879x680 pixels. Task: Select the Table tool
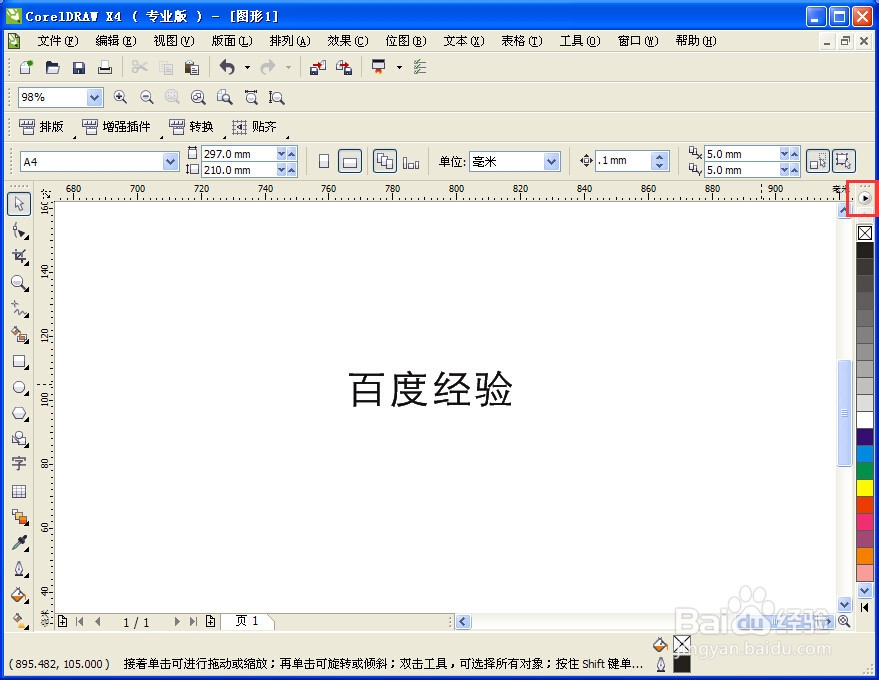pyautogui.click(x=19, y=491)
